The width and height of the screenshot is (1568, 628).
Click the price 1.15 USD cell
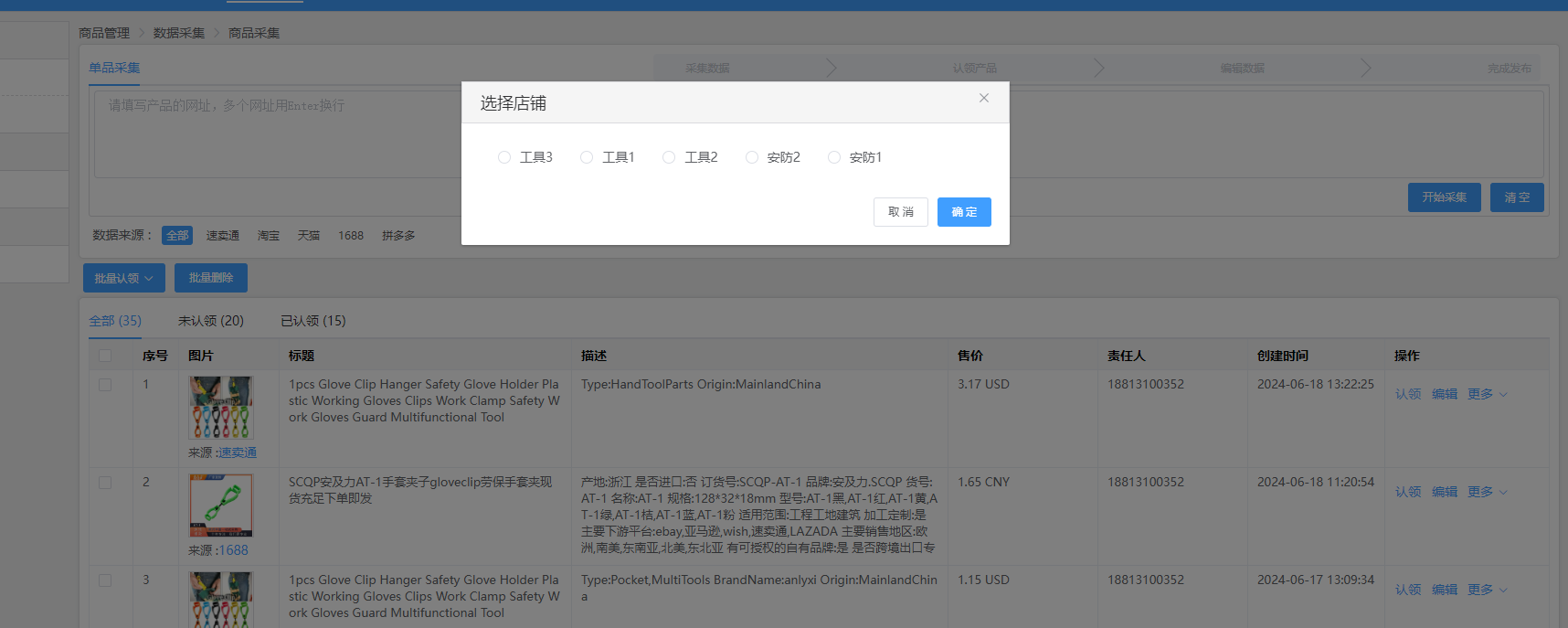[x=983, y=580]
